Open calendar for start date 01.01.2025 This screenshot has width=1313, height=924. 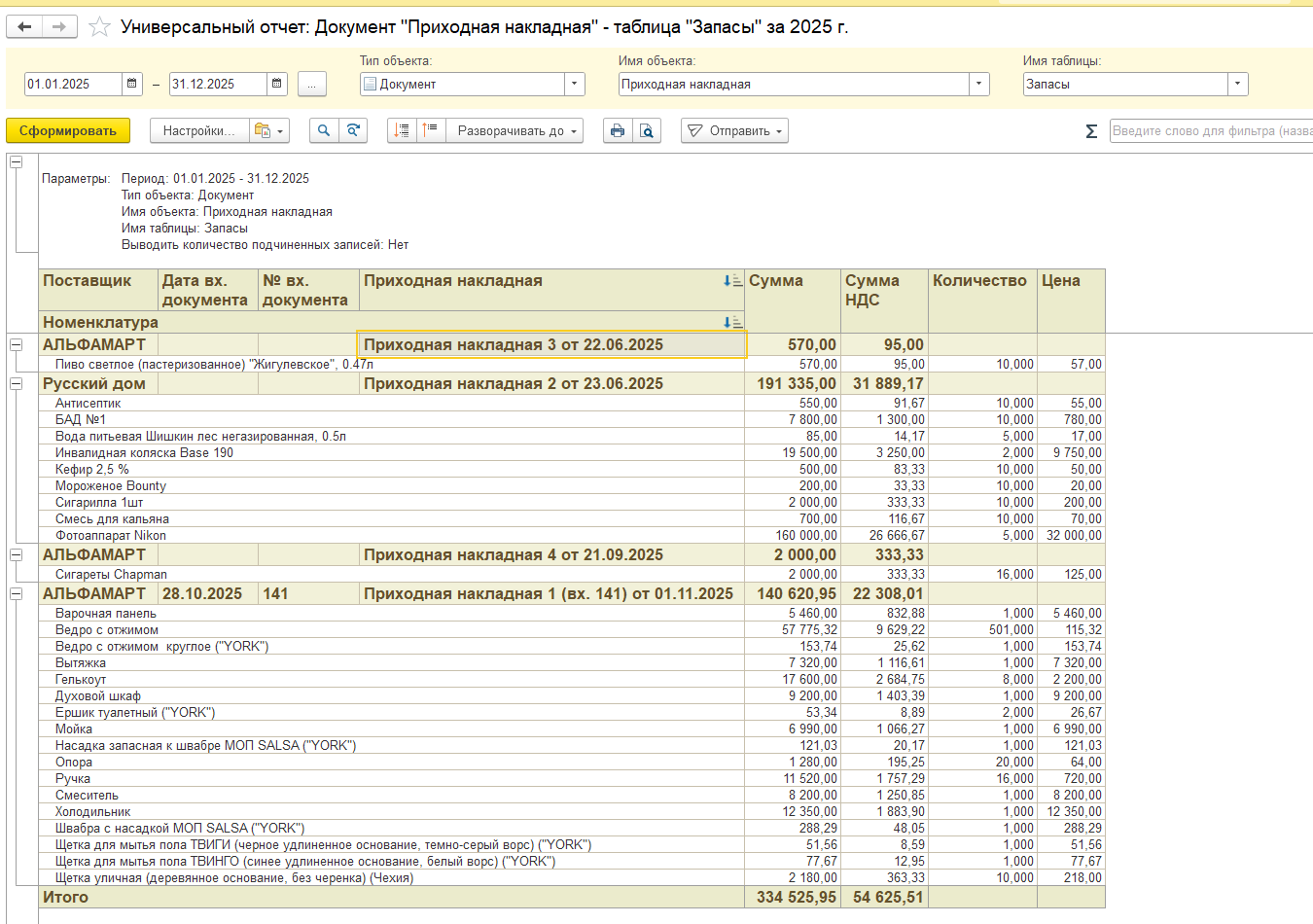(132, 84)
